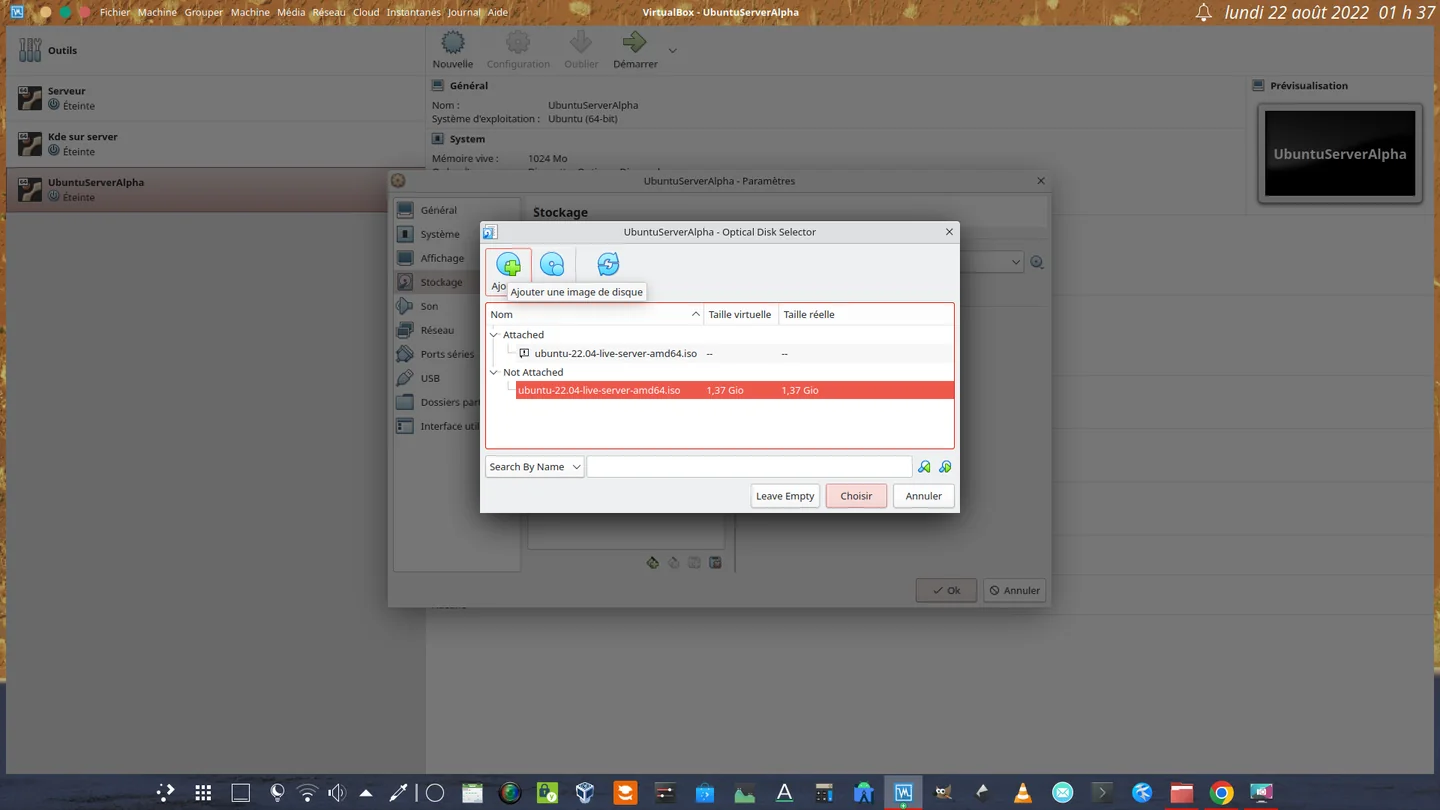Click the add controller icon below the storage tree
This screenshot has height=810, width=1440.
(653, 563)
